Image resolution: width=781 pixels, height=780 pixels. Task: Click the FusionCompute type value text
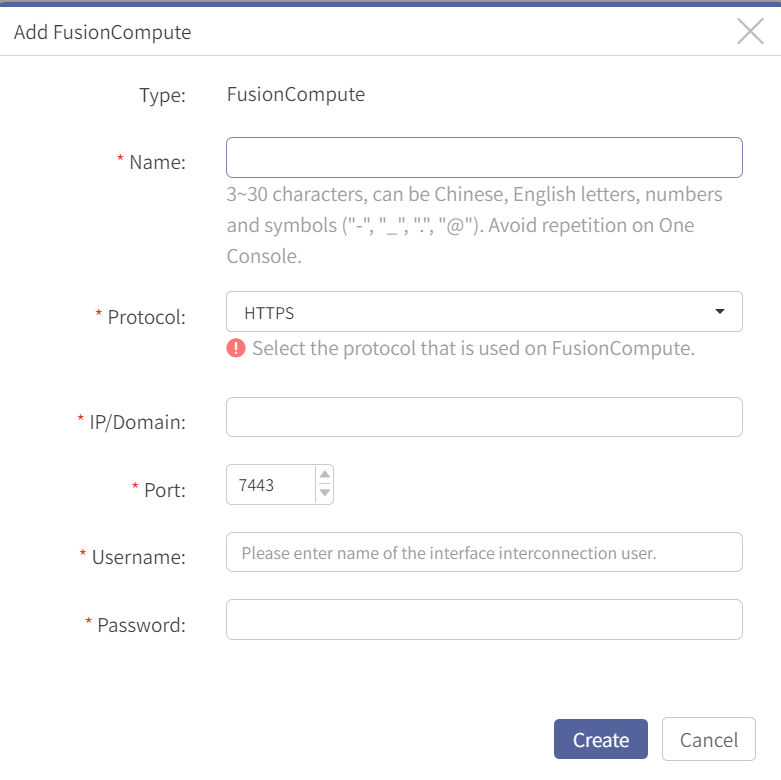pos(296,95)
